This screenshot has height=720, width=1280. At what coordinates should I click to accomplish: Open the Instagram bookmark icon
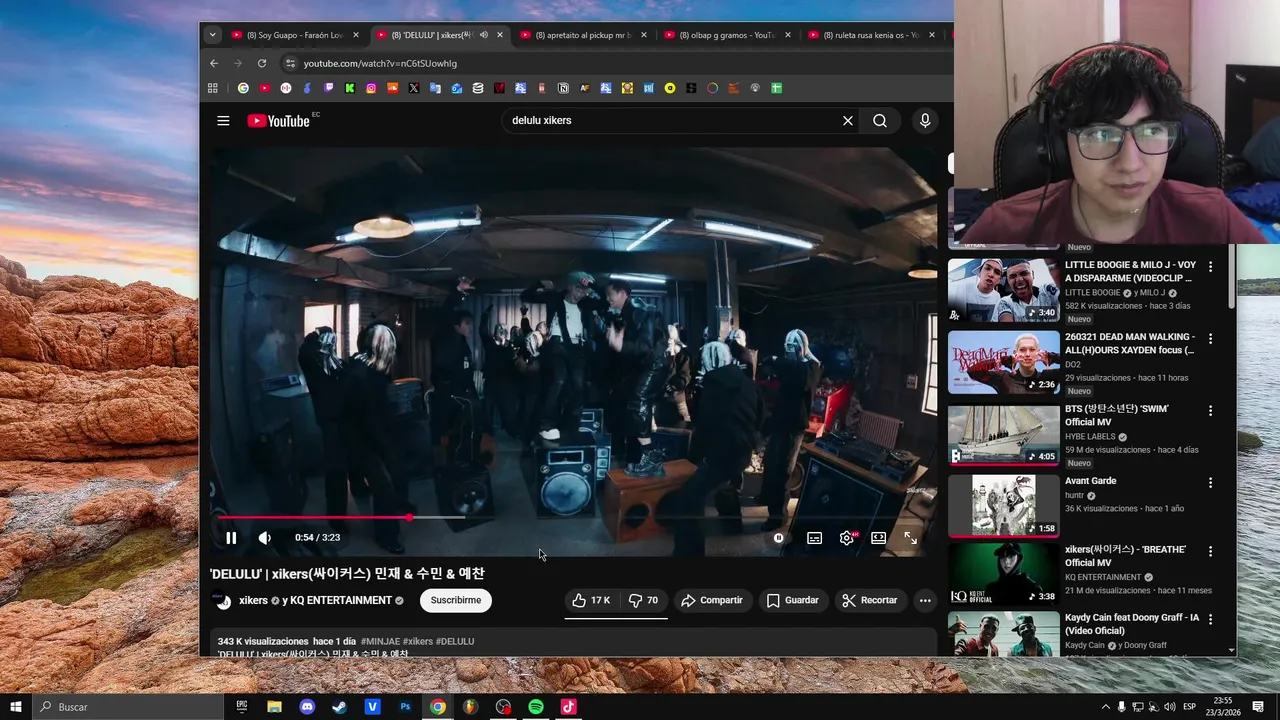click(x=371, y=88)
